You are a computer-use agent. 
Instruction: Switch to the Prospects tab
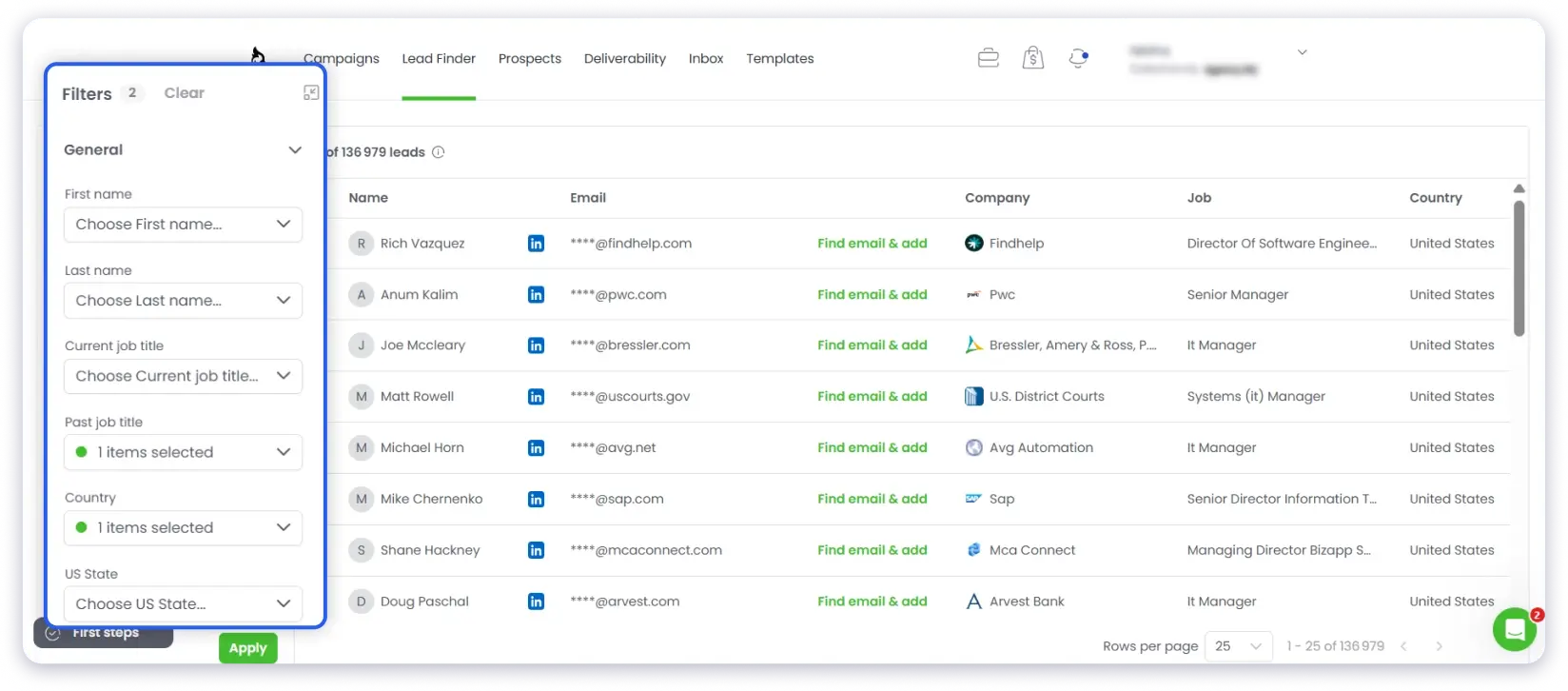[x=530, y=59]
